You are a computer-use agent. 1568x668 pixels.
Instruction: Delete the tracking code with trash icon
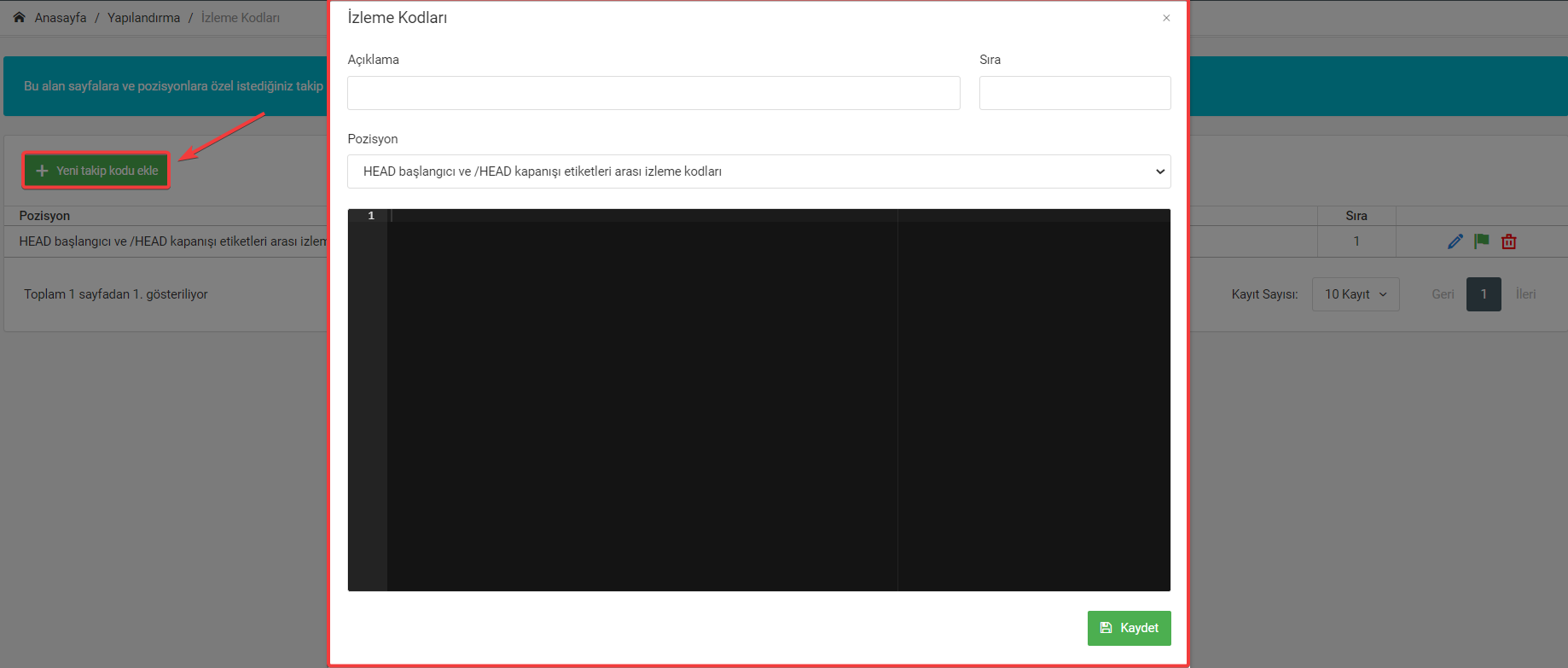click(1509, 241)
